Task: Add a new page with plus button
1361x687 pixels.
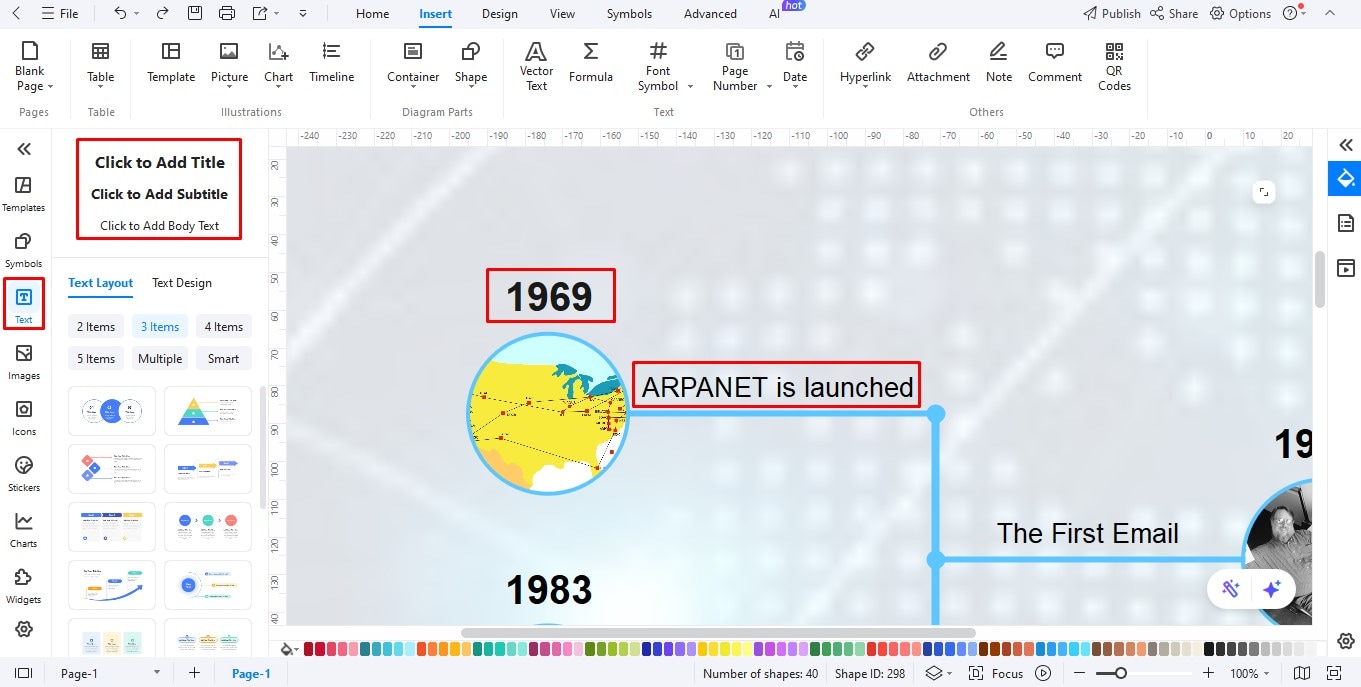Action: coord(195,674)
